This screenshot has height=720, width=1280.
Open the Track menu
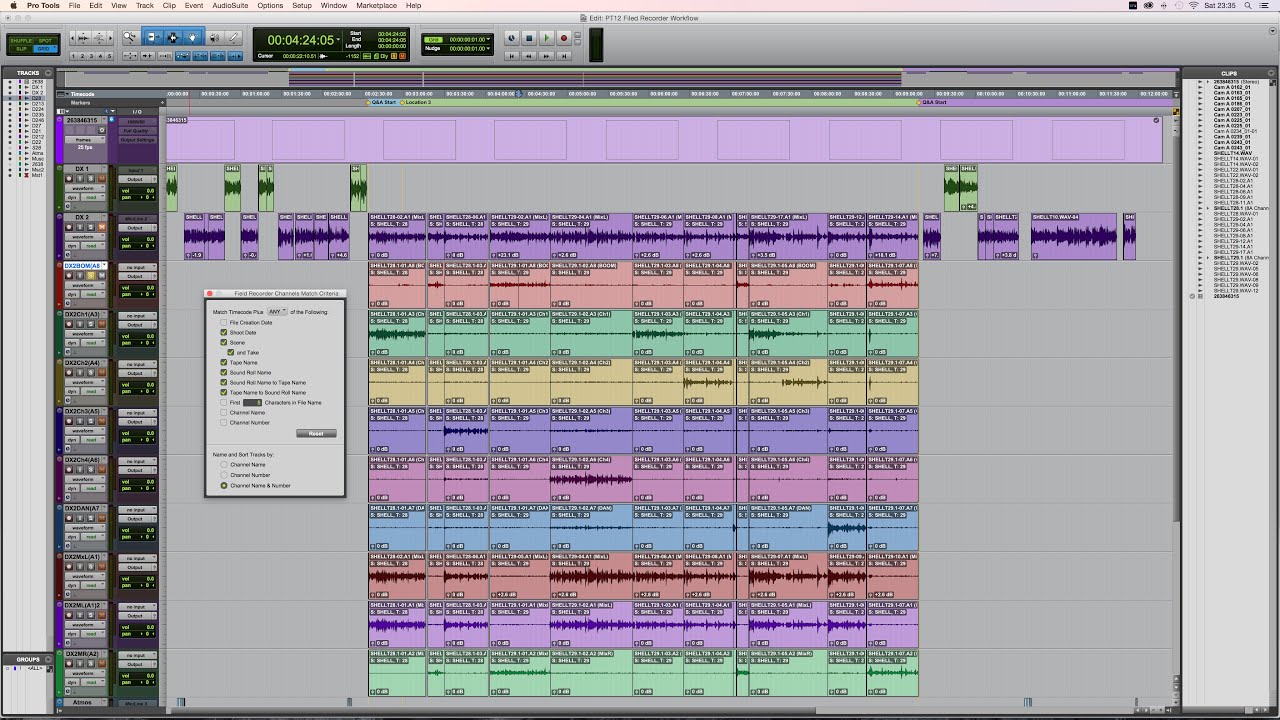(x=144, y=6)
